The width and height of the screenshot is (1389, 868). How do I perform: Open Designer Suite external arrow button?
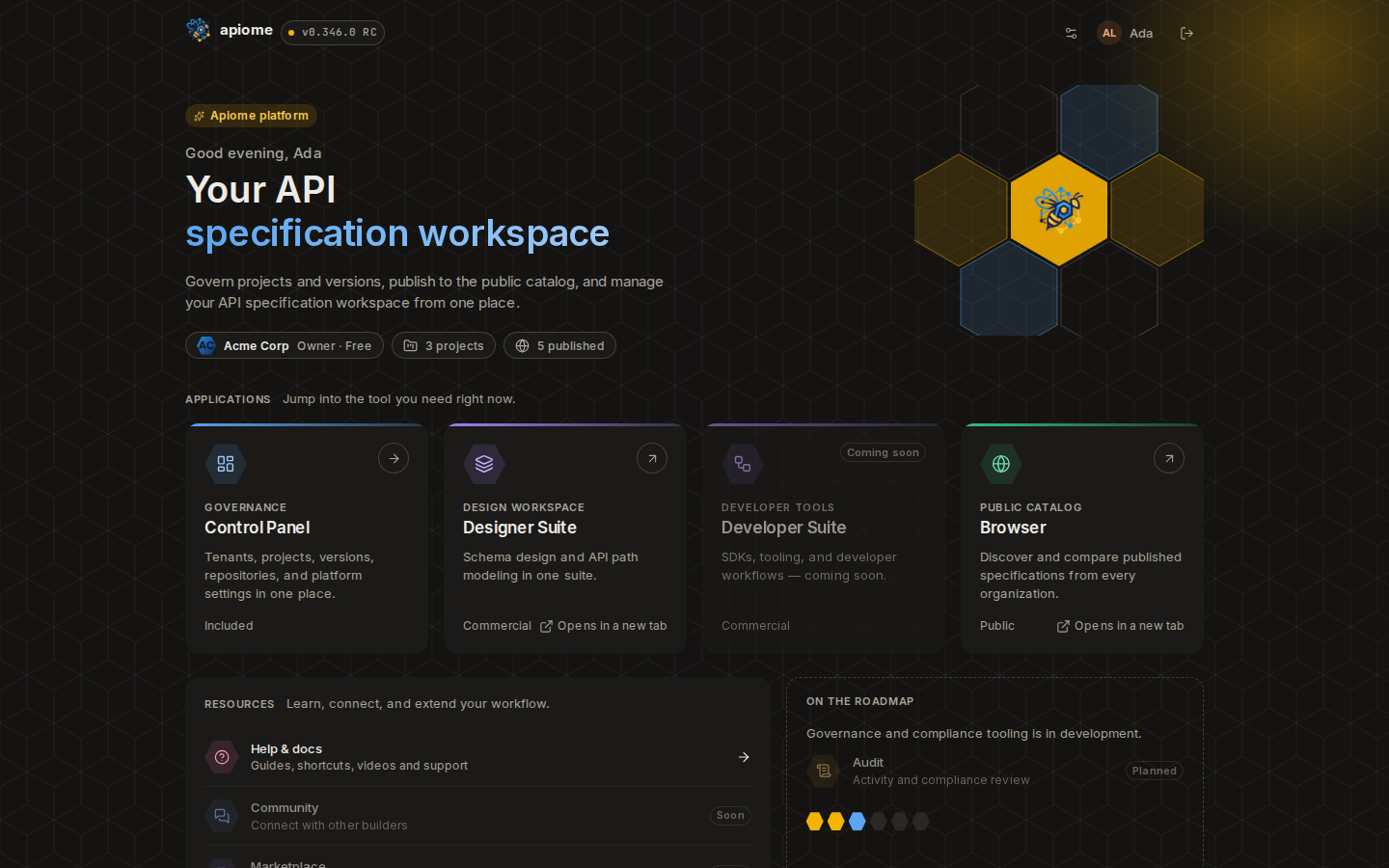(652, 458)
